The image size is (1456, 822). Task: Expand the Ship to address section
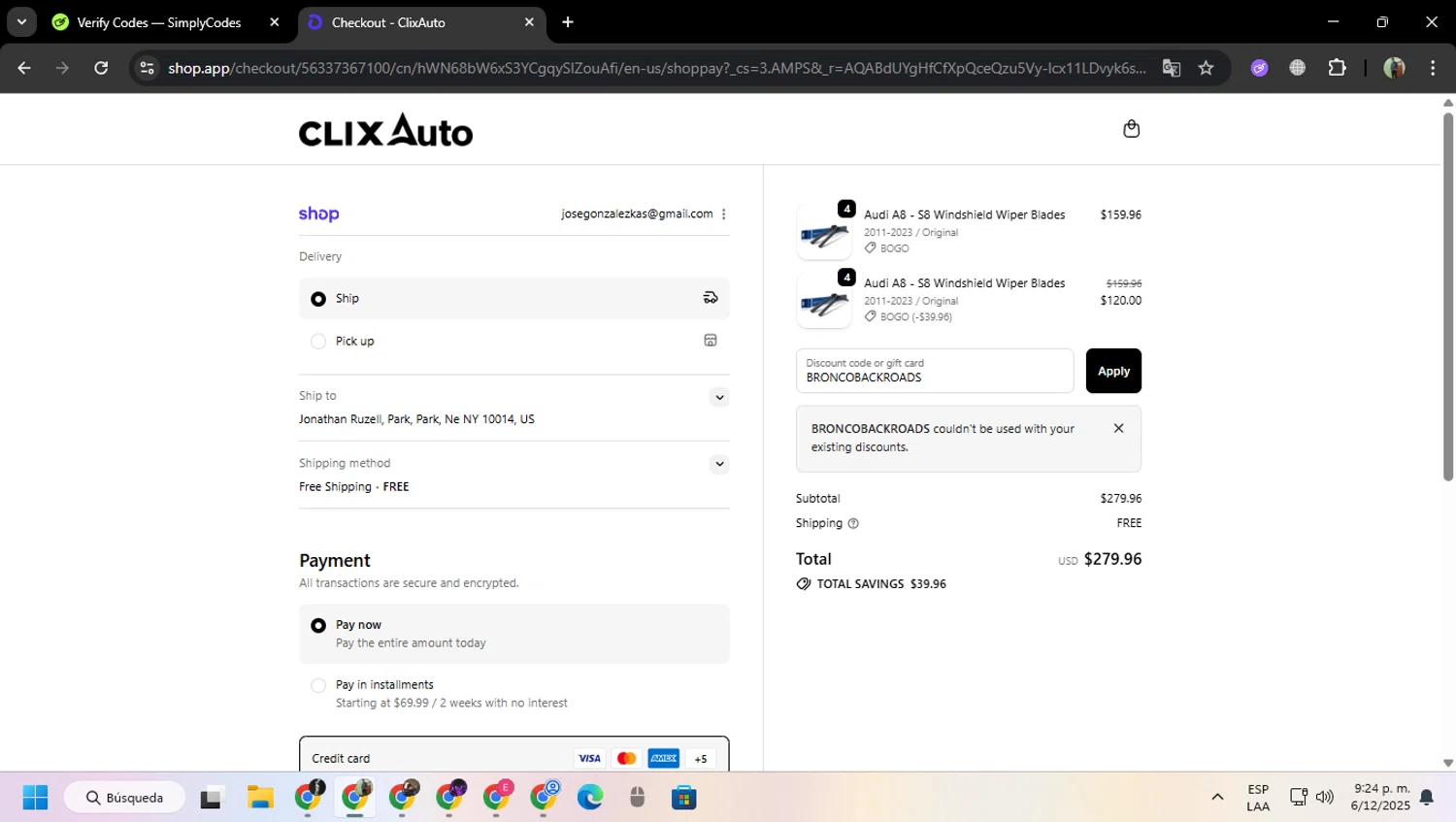tap(719, 397)
